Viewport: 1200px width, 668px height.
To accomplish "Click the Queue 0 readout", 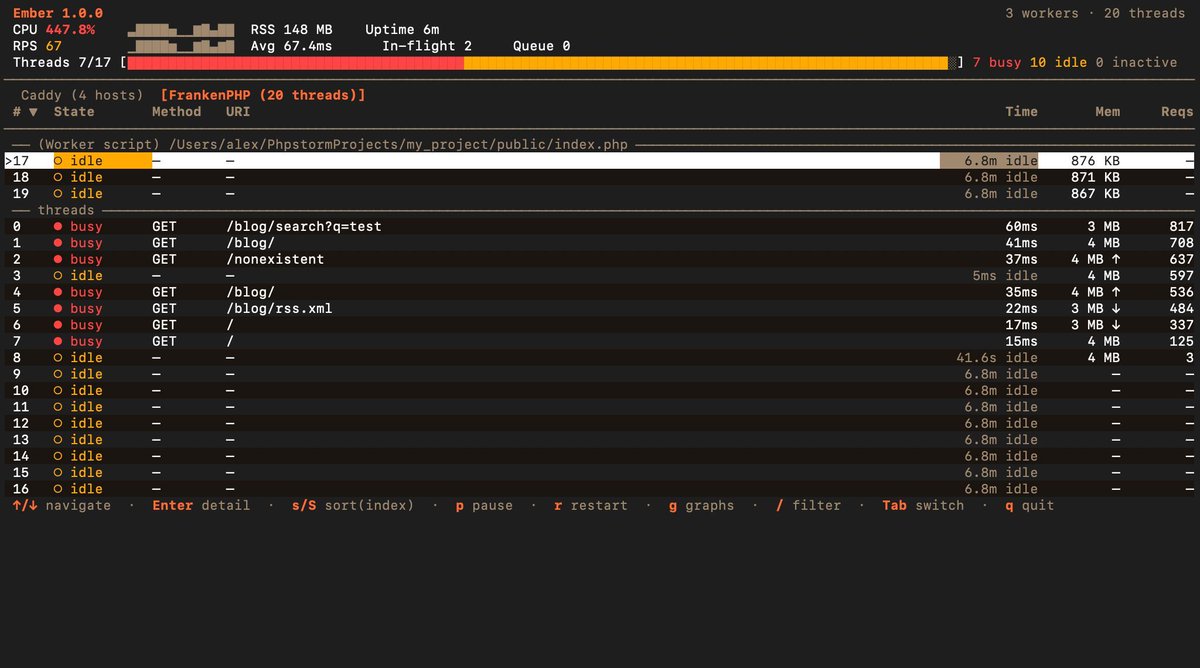I will [x=541, y=46].
